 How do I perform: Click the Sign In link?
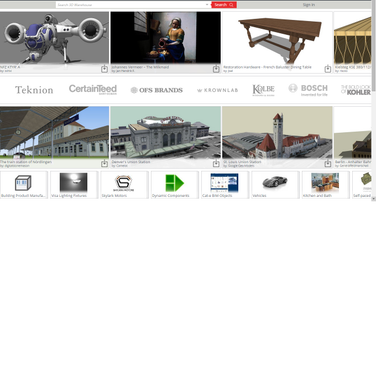click(309, 5)
